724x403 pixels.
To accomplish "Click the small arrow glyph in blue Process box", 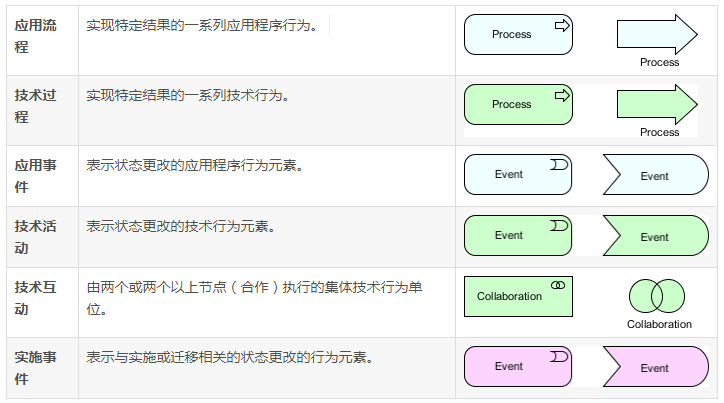I will tap(562, 25).
